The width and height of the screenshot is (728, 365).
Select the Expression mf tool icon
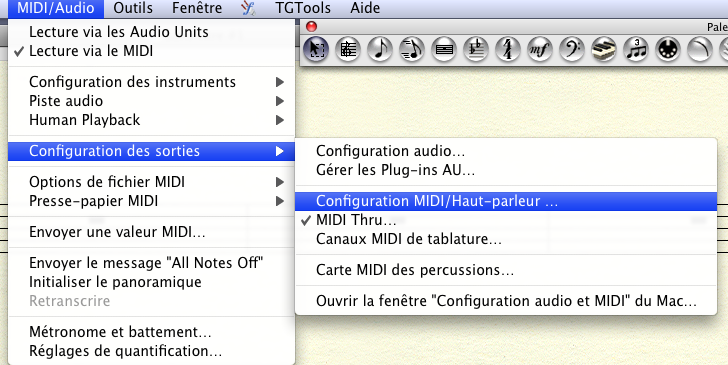[x=540, y=49]
